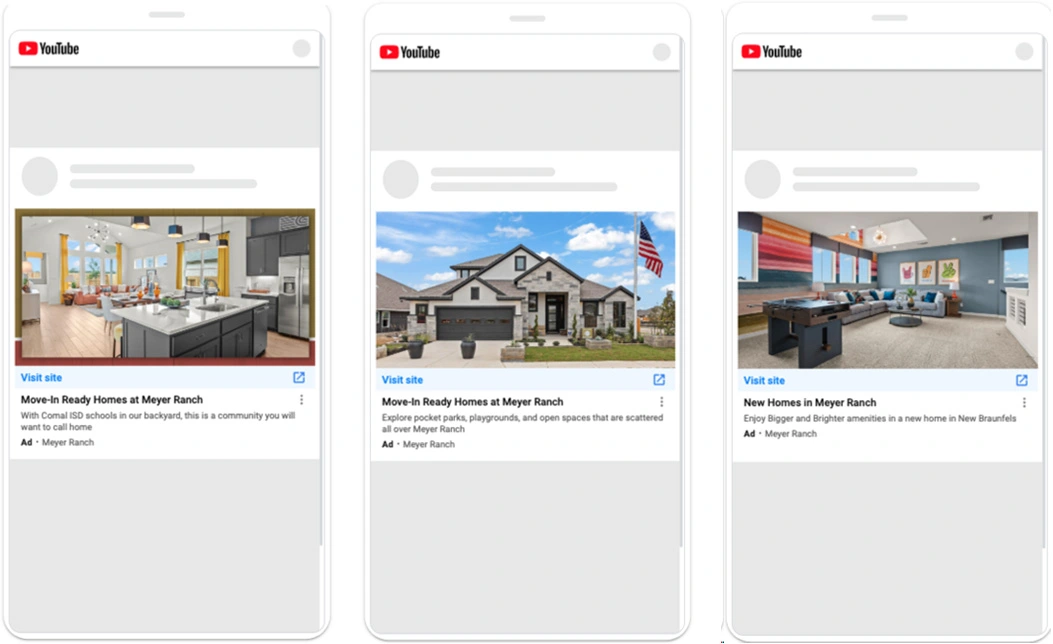Open the profile avatar circle in the right phone header
1053x644 pixels.
click(x=1024, y=52)
